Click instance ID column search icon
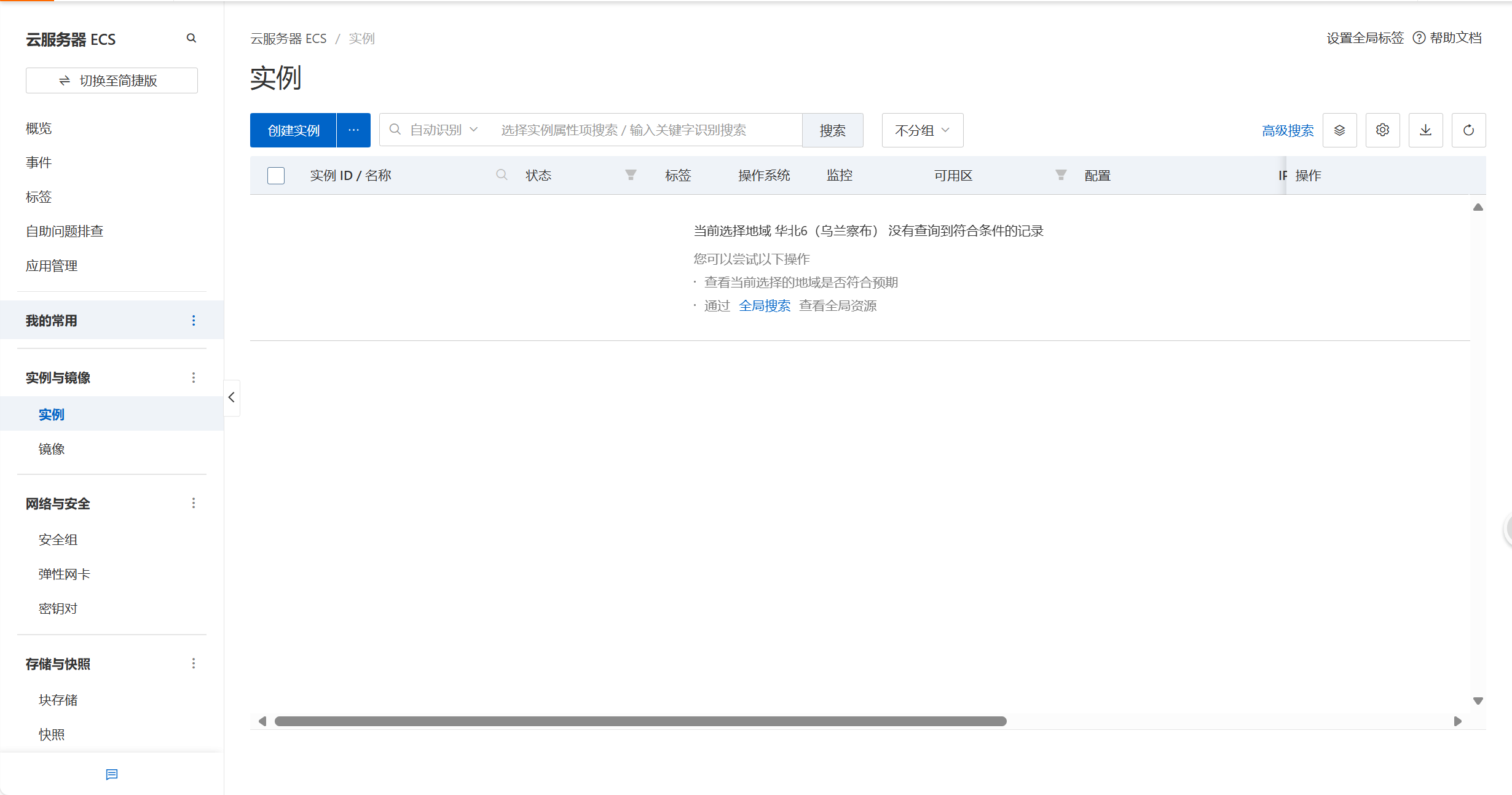The width and height of the screenshot is (1512, 795). tap(502, 175)
